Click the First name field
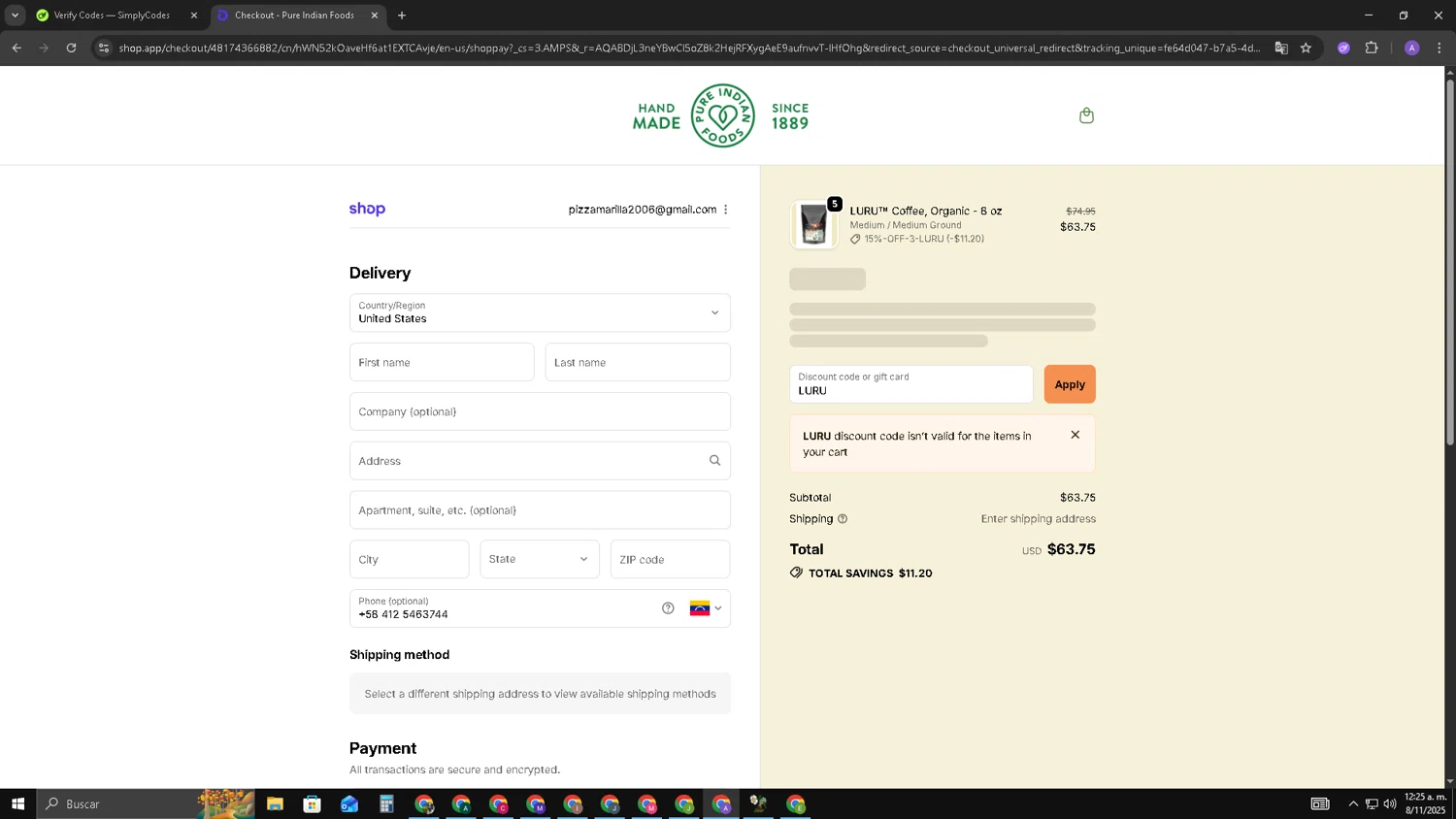 442,362
